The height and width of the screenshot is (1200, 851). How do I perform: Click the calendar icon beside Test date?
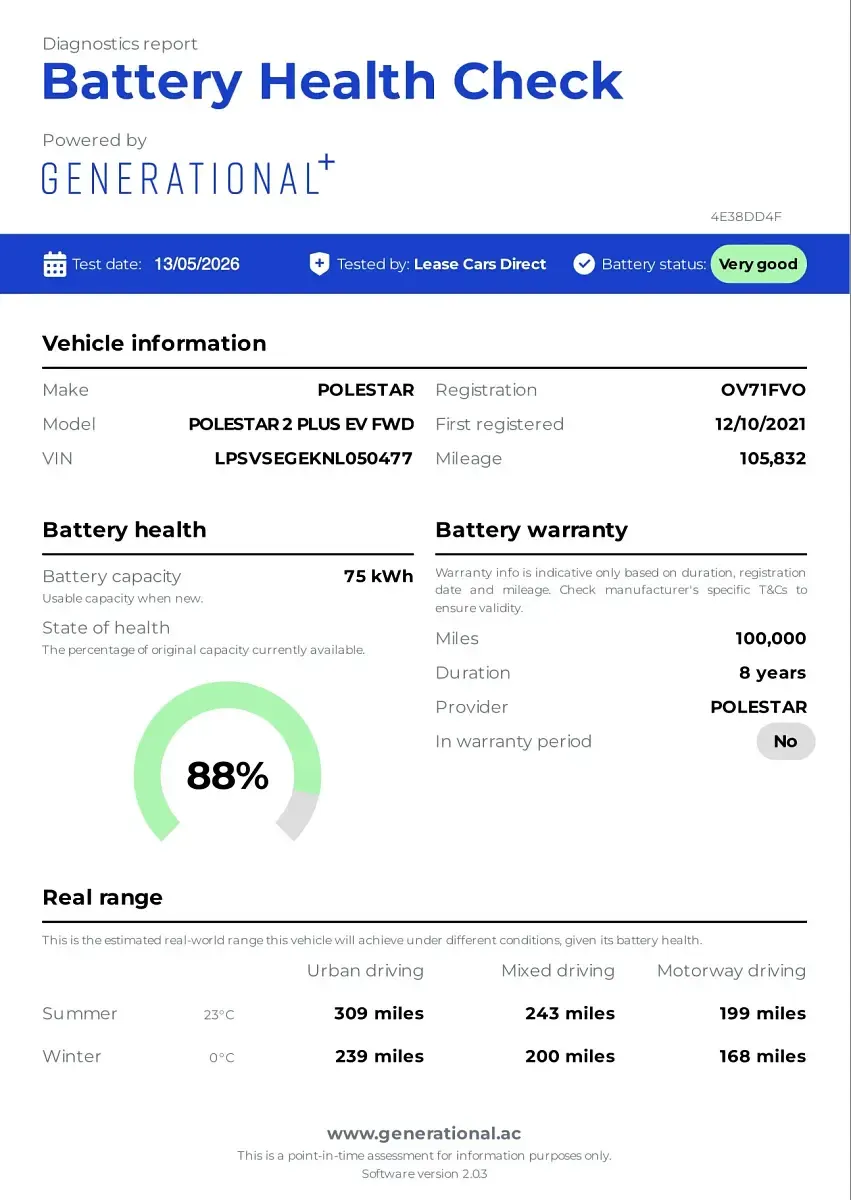pos(55,264)
